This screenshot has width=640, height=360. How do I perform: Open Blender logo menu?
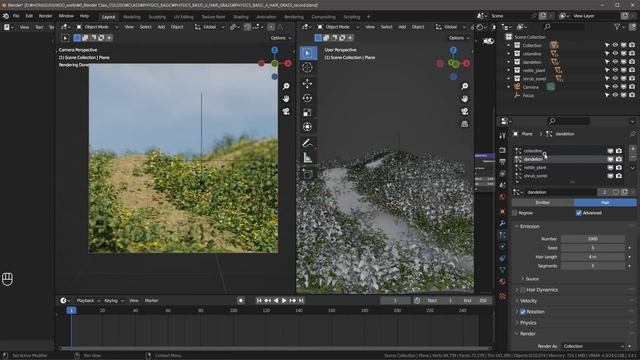[x=6, y=16]
